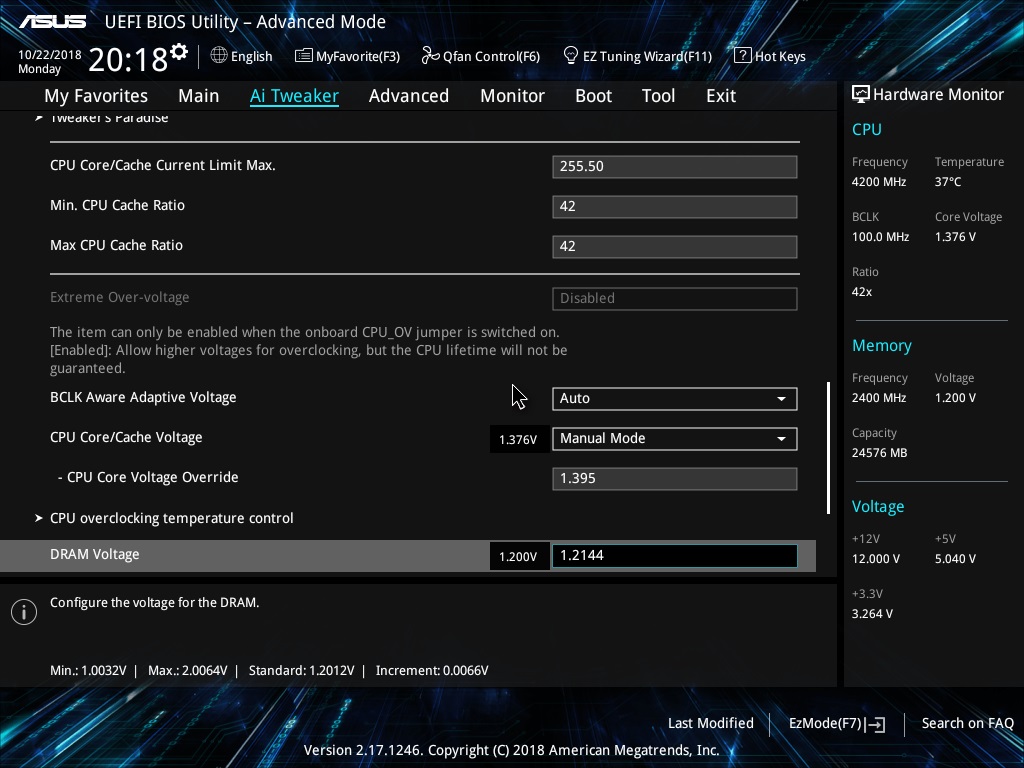This screenshot has width=1024, height=768.
Task: Click the globe language icon
Action: pos(219,56)
